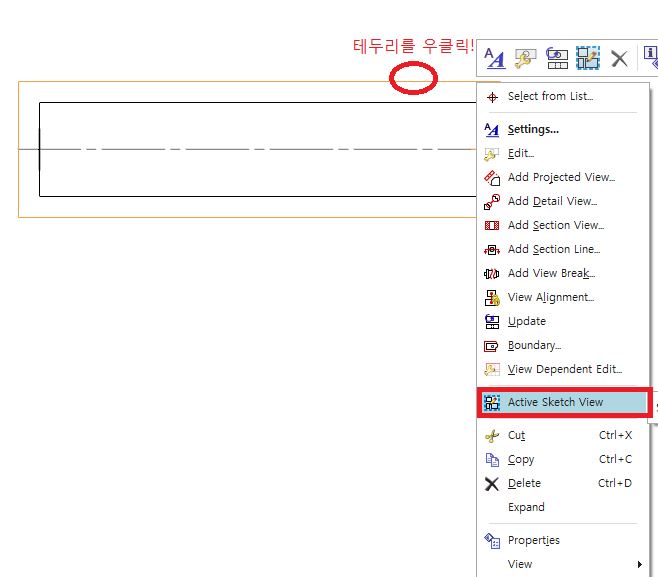This screenshot has width=658, height=577.
Task: Click Boundary in the context menu
Action: 534,345
